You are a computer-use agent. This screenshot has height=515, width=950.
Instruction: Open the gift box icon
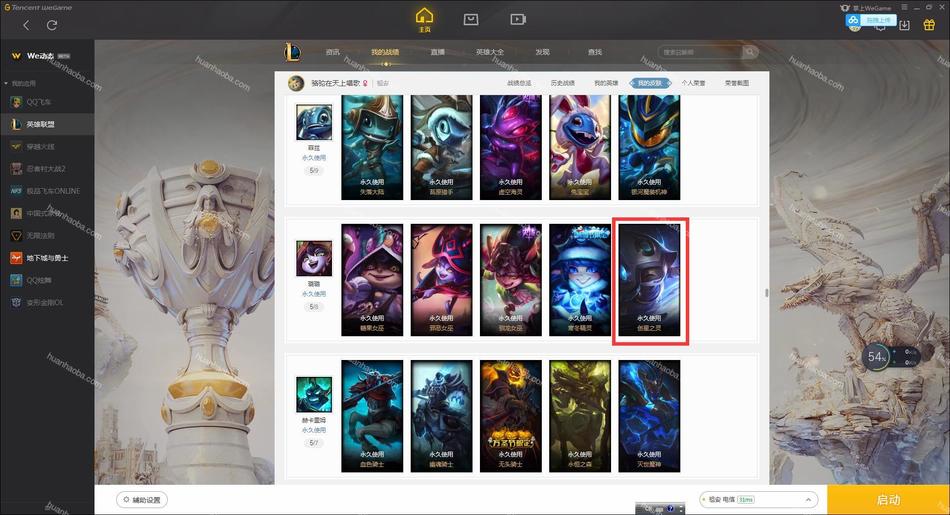tap(929, 25)
